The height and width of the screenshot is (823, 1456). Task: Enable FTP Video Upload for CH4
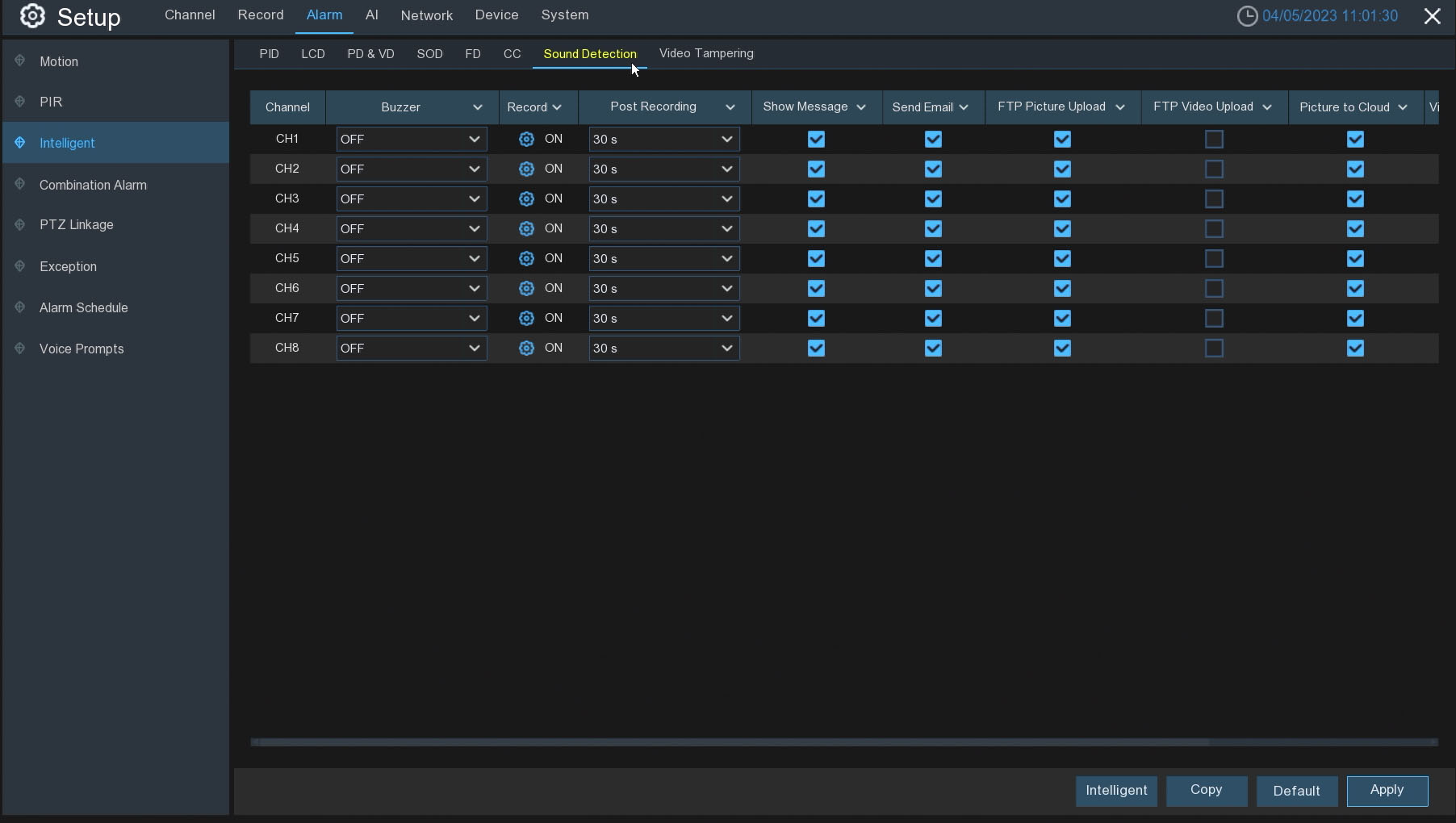point(1214,229)
